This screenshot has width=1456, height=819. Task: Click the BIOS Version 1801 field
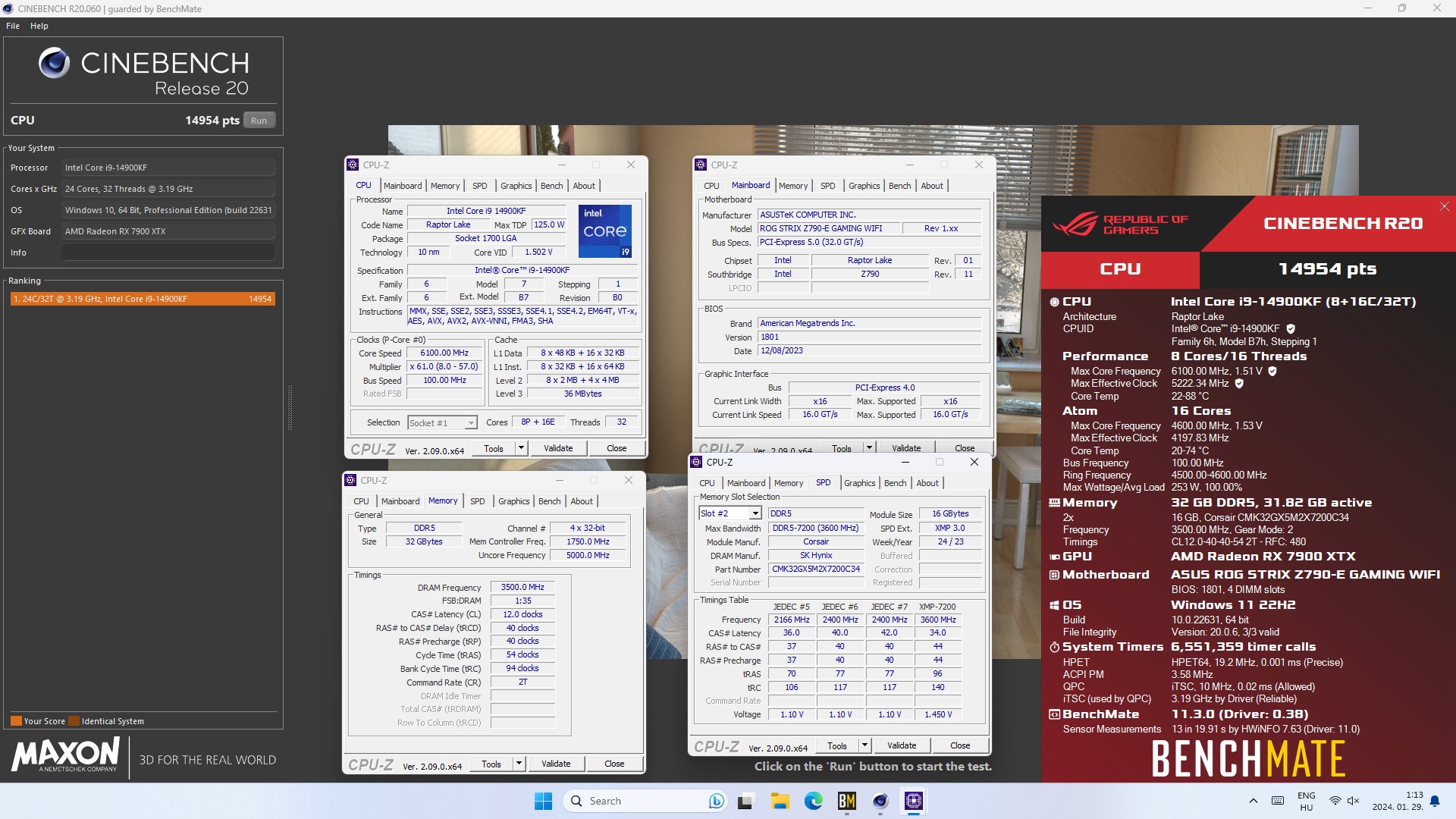point(870,337)
